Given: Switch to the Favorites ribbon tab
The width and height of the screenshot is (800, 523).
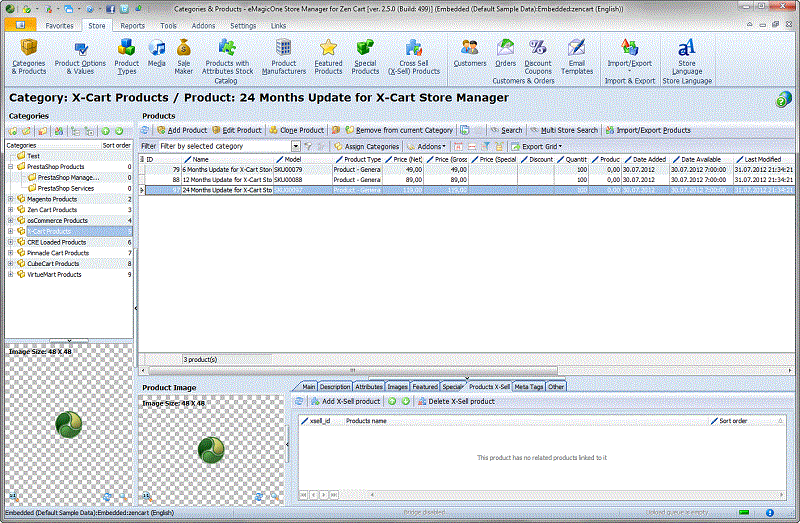Looking at the screenshot, I should 59,26.
